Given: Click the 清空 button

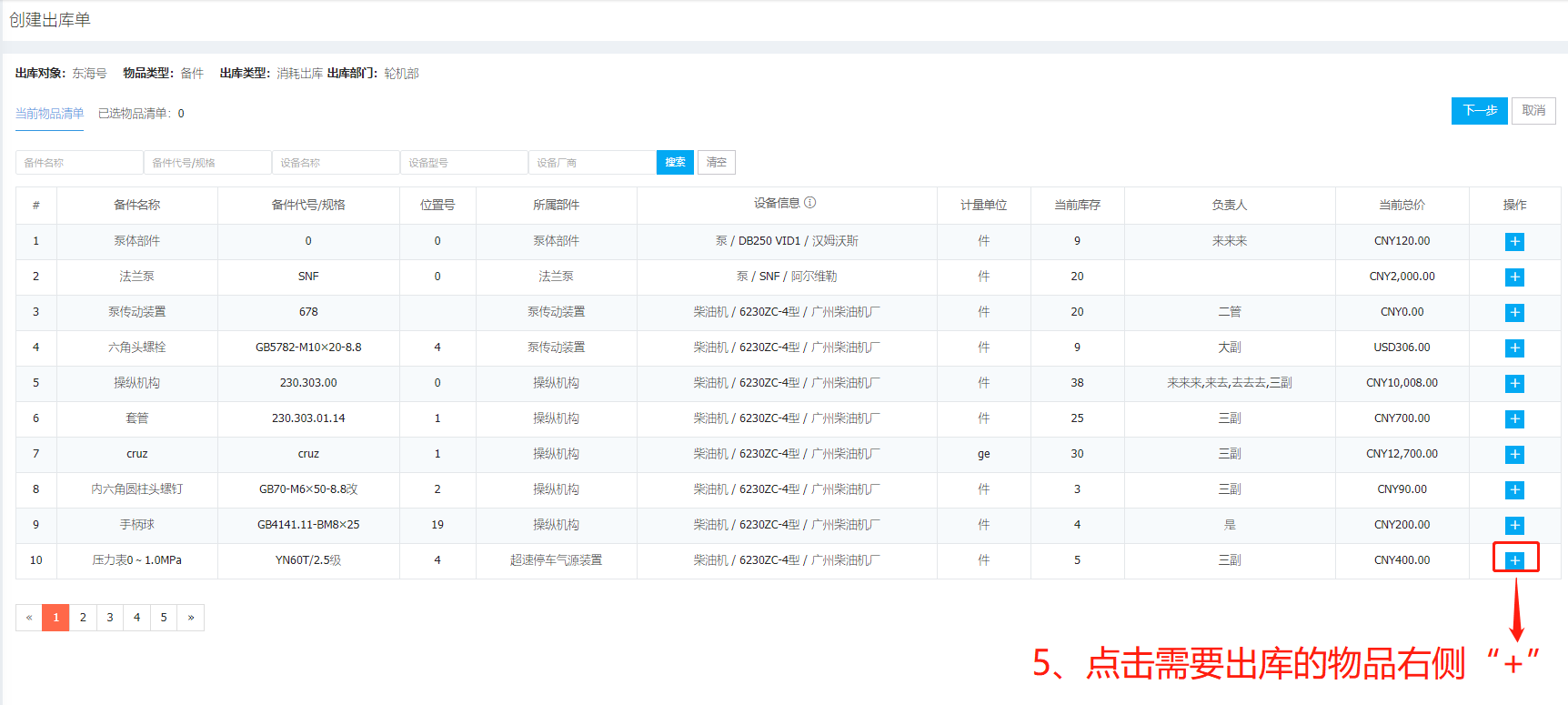Looking at the screenshot, I should tap(717, 162).
